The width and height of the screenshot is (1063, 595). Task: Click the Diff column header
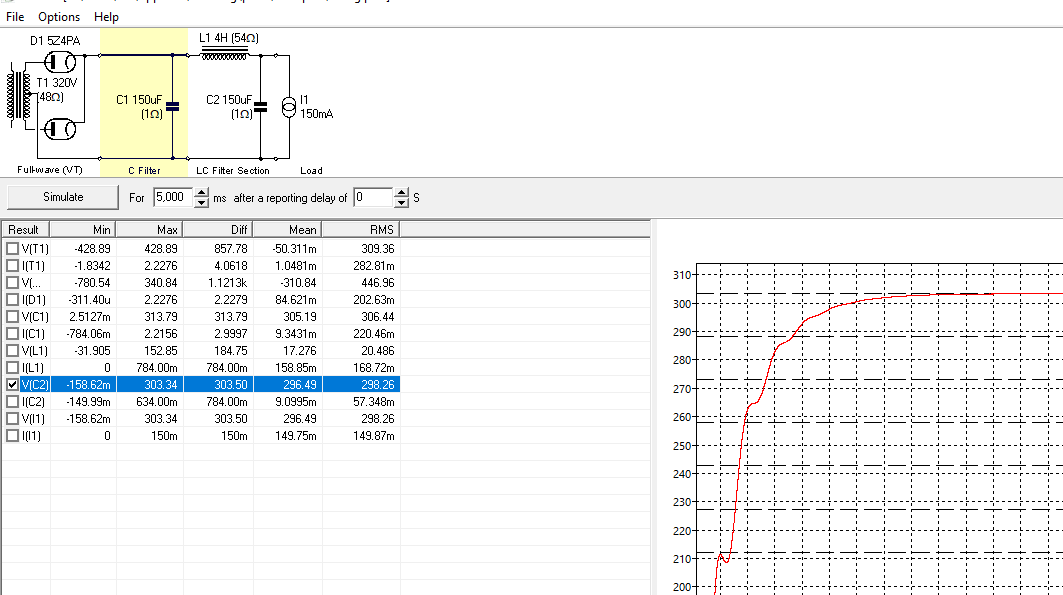218,230
